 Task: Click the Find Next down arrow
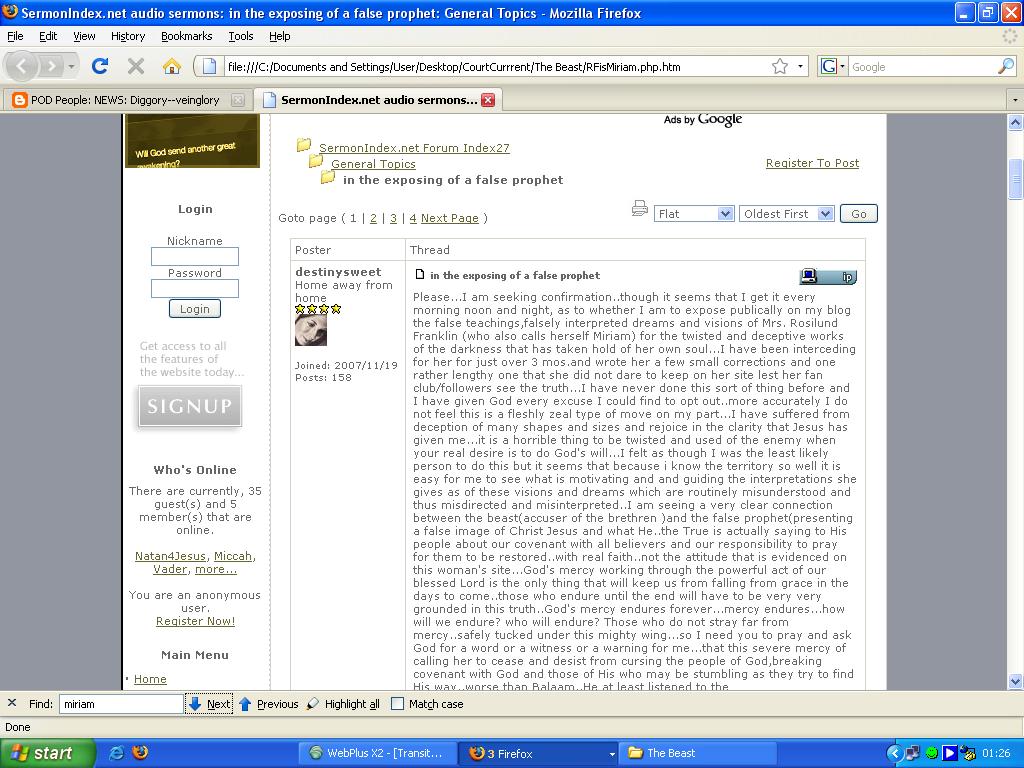pos(195,704)
